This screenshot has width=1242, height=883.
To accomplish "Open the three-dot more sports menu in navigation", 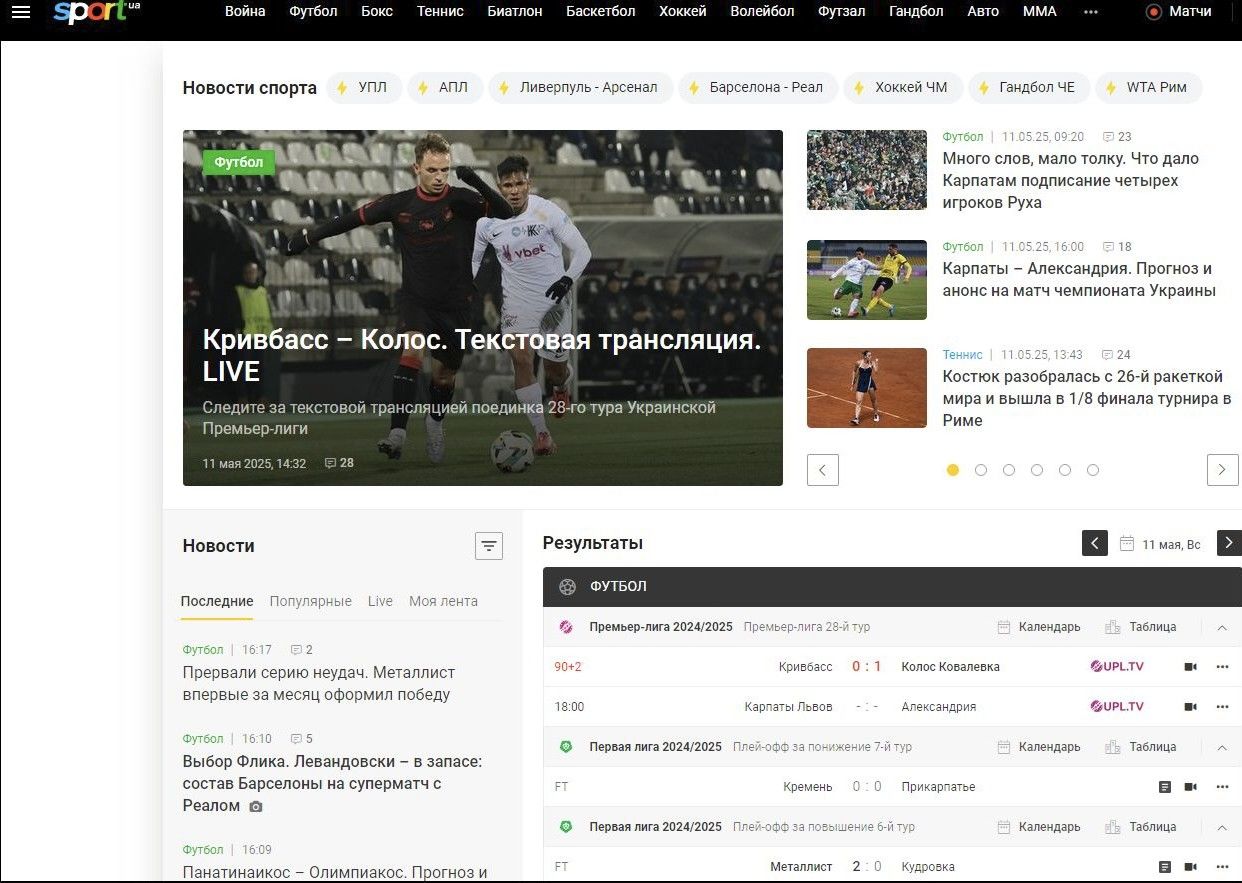I will 1091,12.
